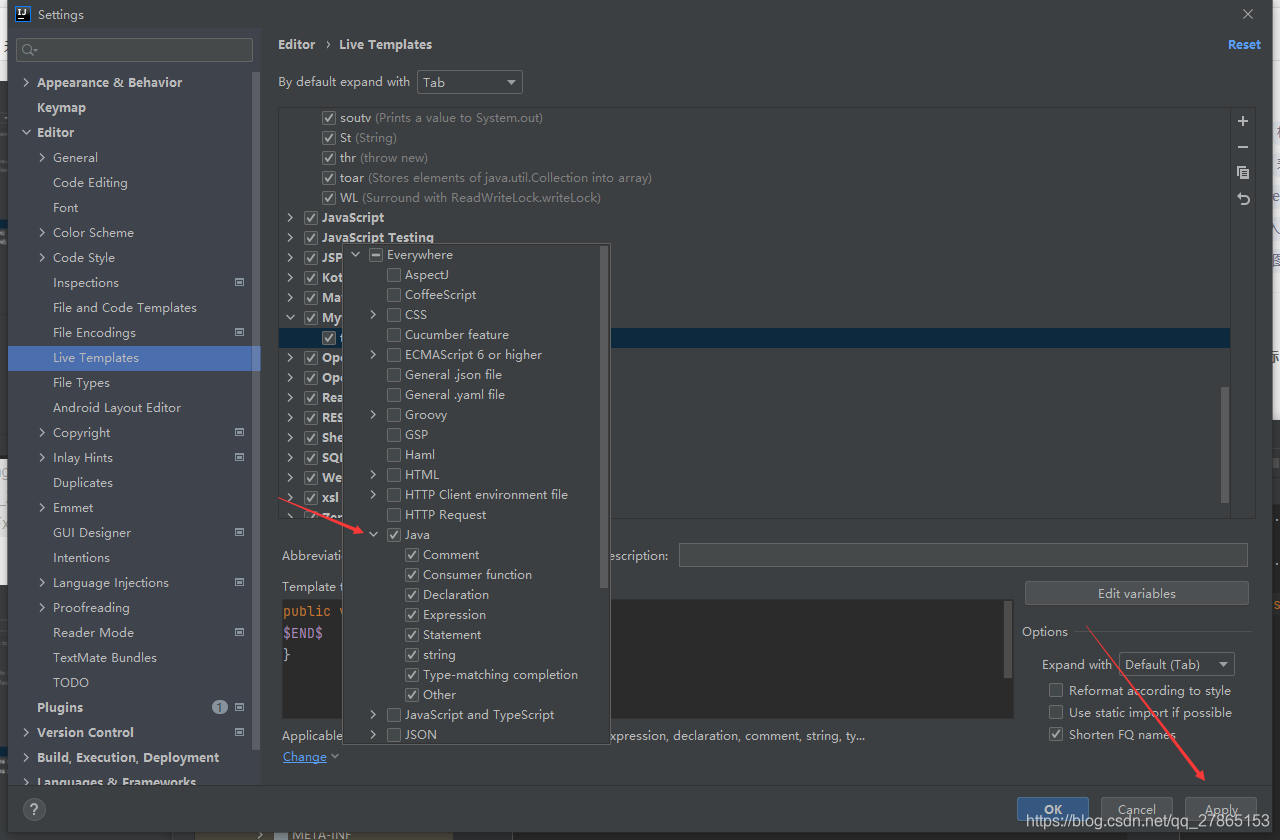Click the project-level icon next to File Encodings

point(239,333)
